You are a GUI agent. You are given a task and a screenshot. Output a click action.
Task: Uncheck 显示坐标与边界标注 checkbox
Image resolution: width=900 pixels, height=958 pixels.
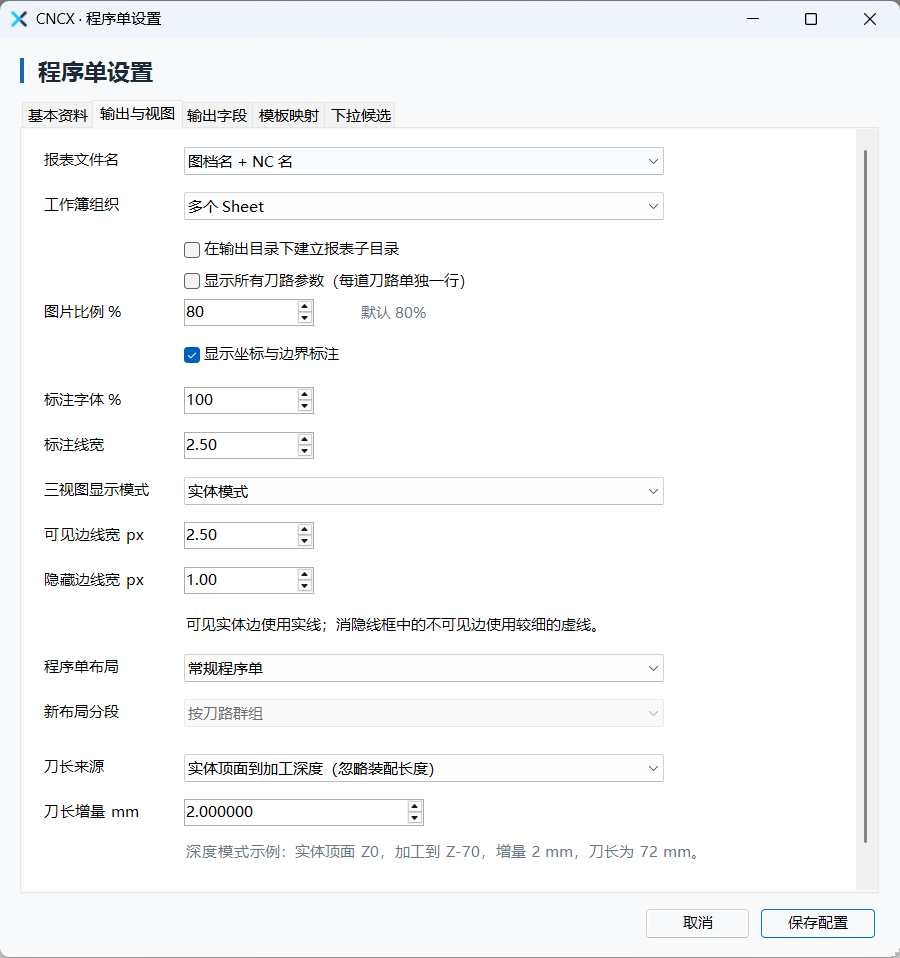pyautogui.click(x=192, y=355)
